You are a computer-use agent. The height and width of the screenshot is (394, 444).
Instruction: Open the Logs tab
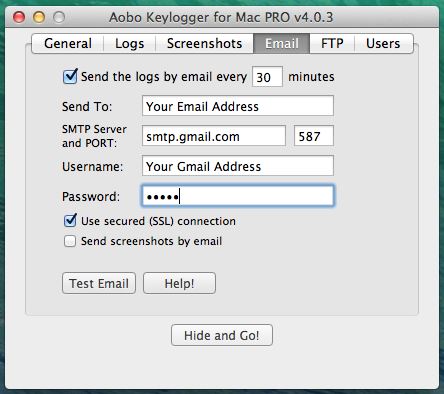[130, 43]
